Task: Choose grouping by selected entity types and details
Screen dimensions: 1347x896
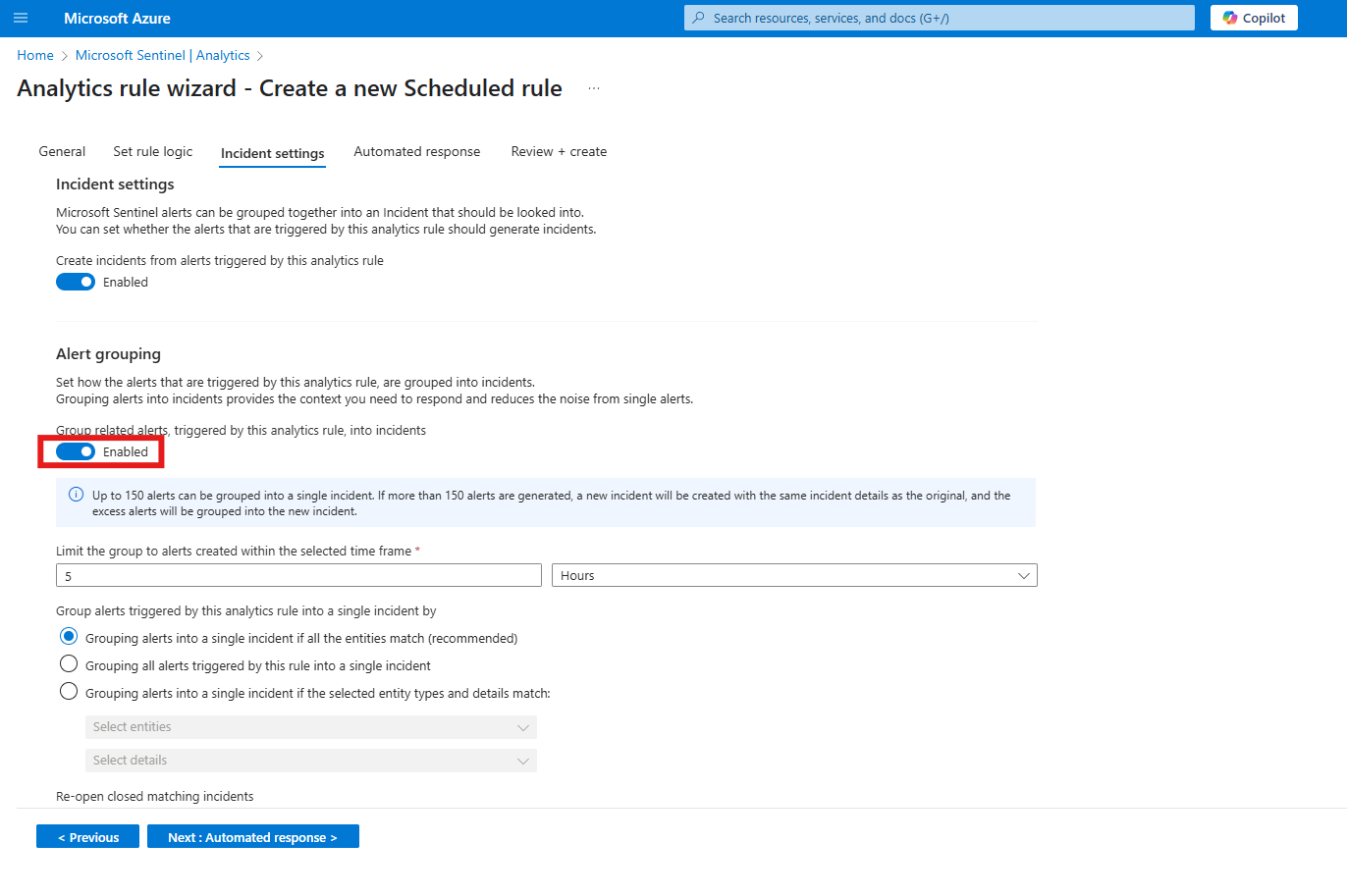Action: [69, 692]
